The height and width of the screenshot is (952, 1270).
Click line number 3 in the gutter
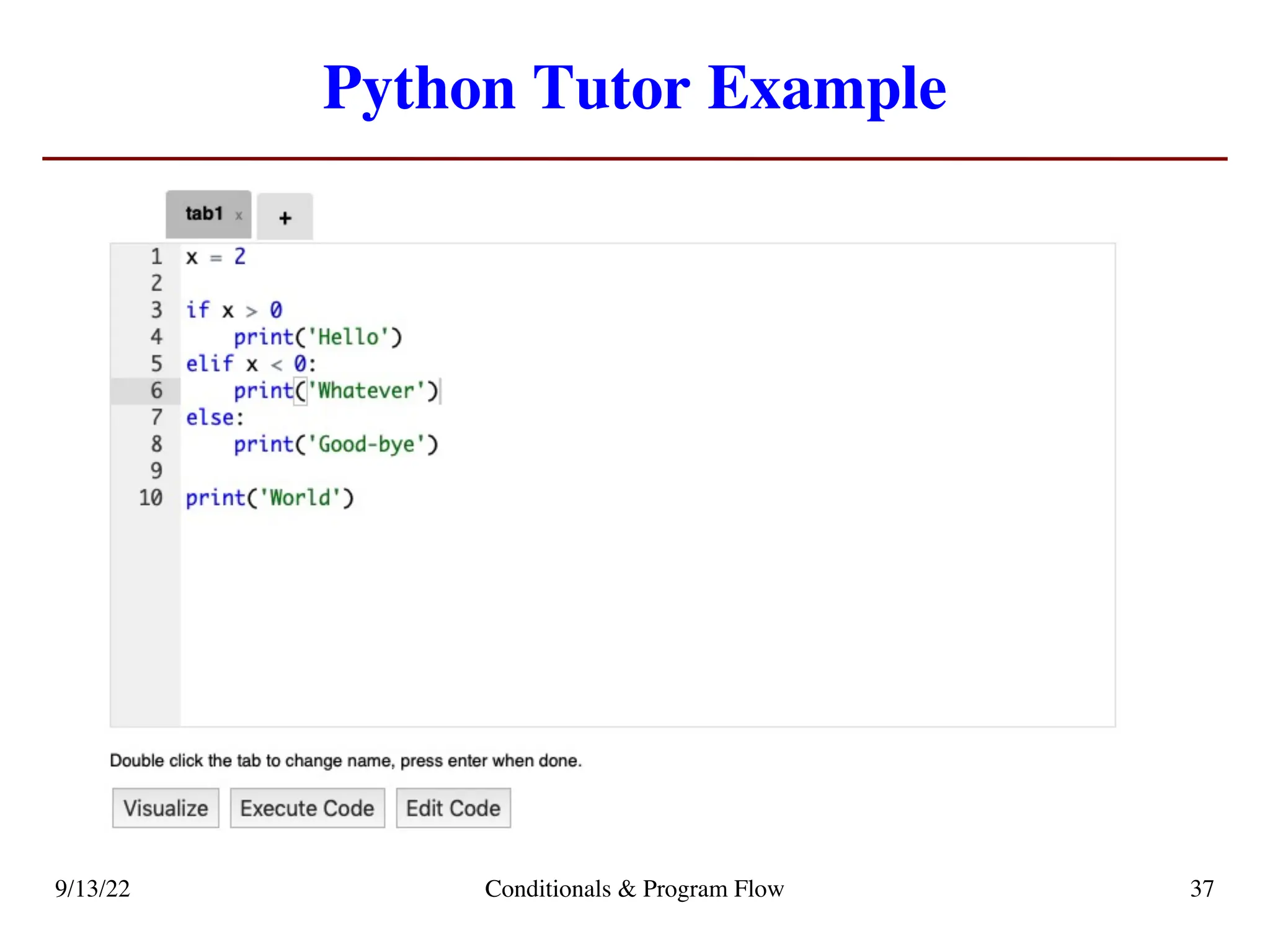click(x=156, y=310)
